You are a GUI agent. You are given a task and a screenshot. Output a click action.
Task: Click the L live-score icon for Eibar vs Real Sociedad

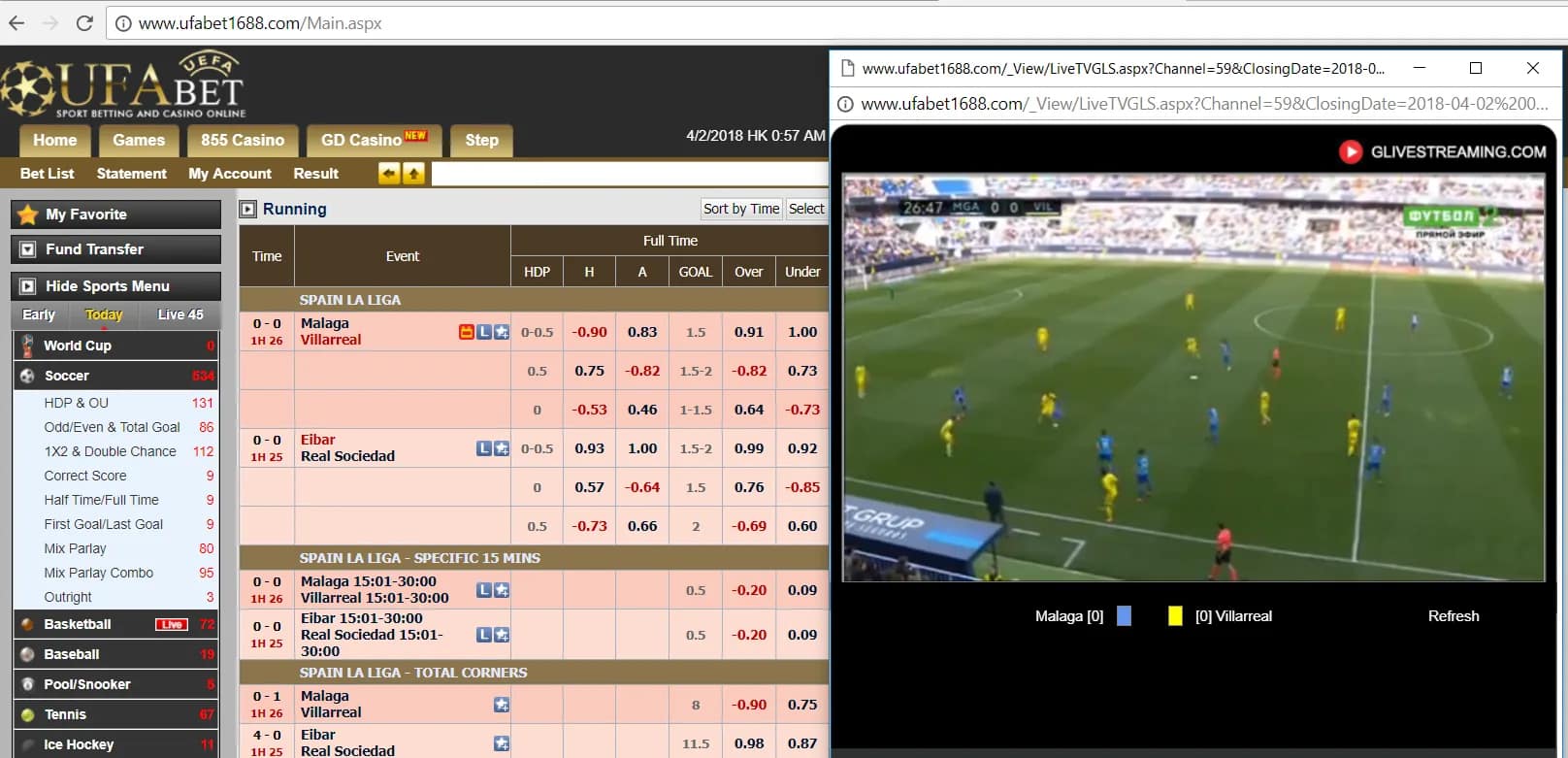click(x=484, y=448)
